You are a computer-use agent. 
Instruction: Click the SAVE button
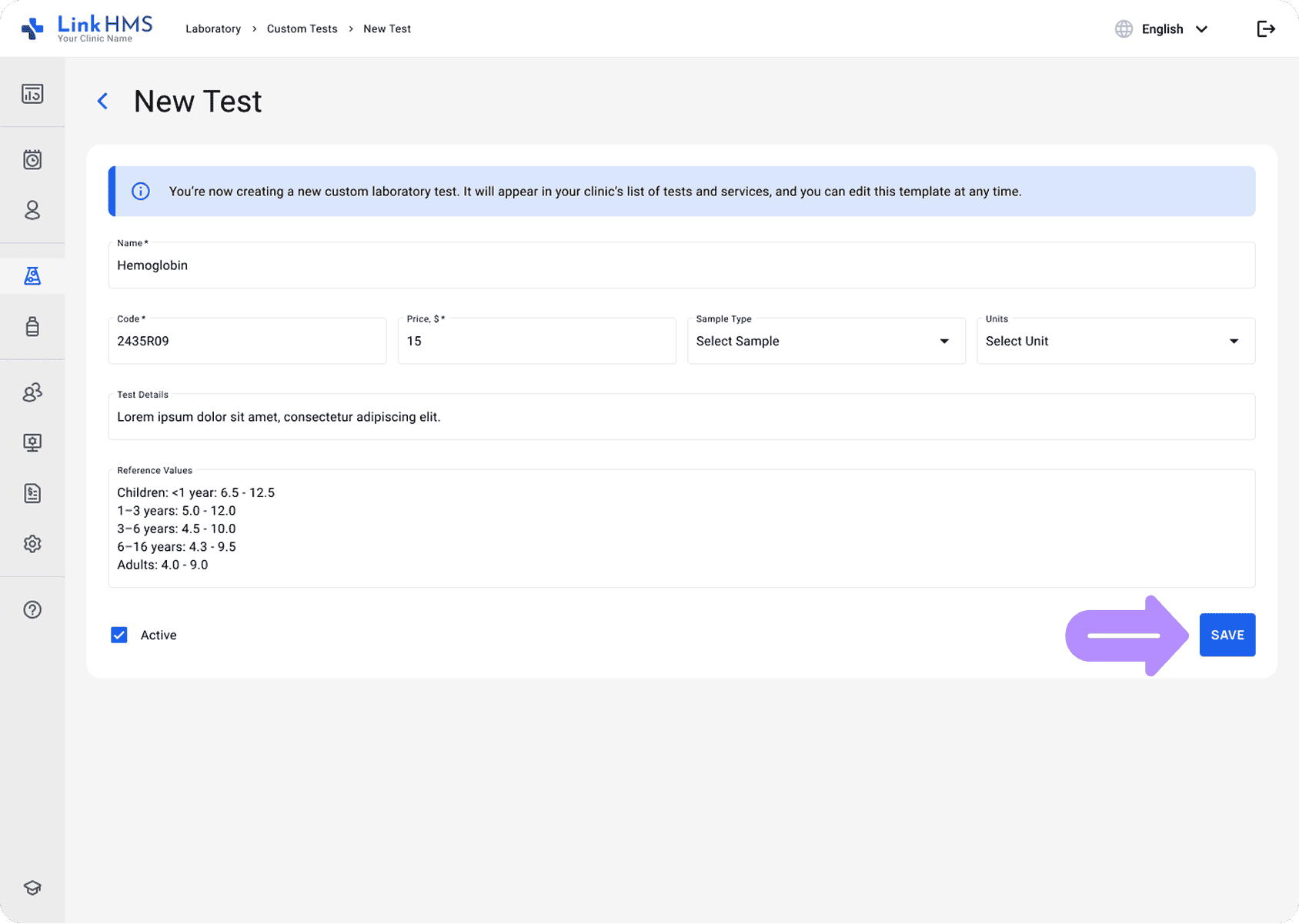pos(1227,635)
